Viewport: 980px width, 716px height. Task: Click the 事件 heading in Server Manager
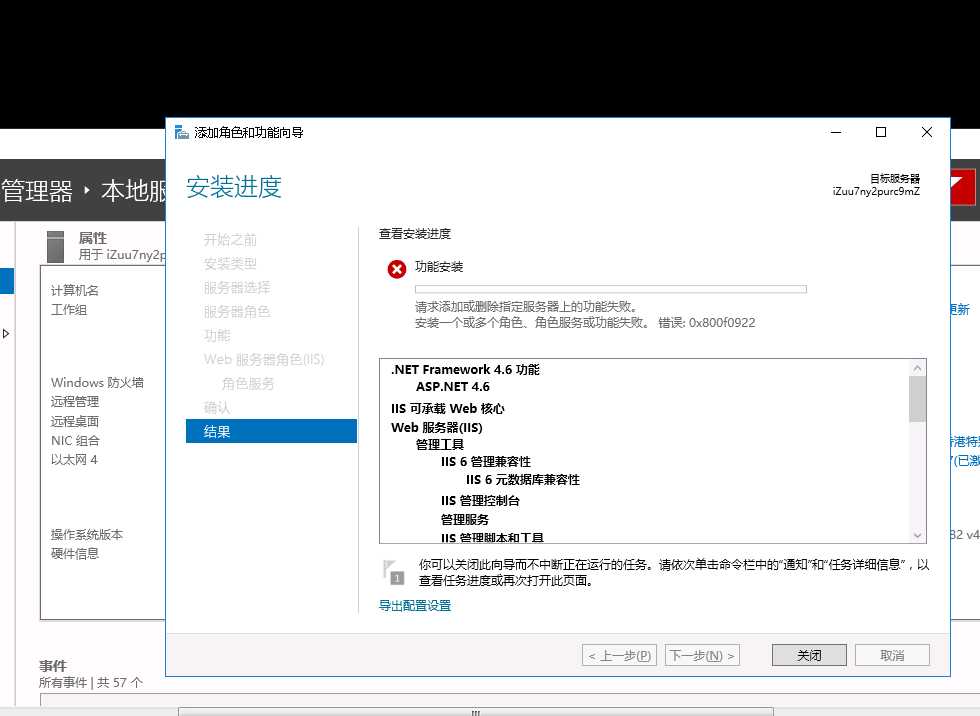click(x=52, y=666)
